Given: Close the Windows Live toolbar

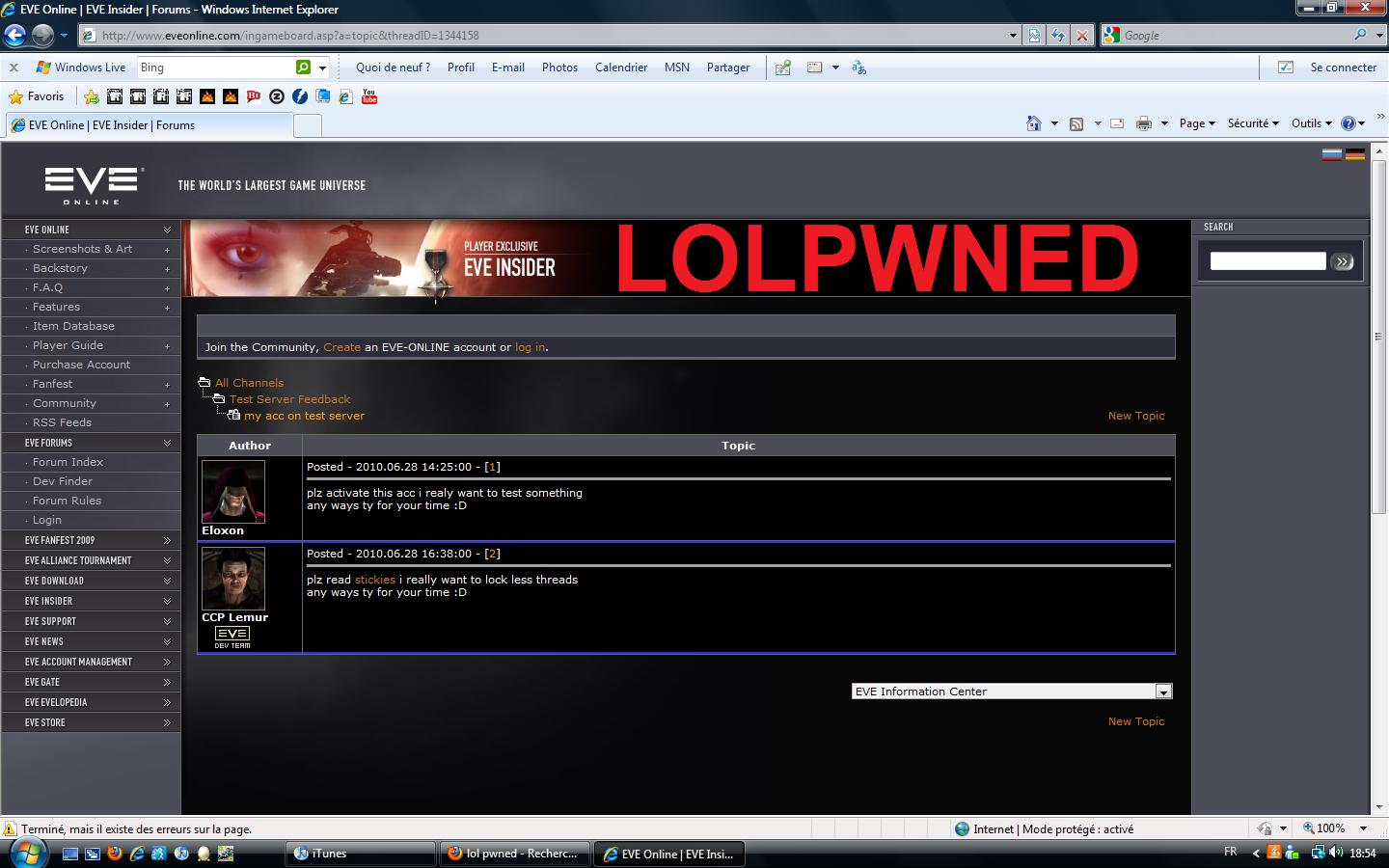Looking at the screenshot, I should click(14, 68).
